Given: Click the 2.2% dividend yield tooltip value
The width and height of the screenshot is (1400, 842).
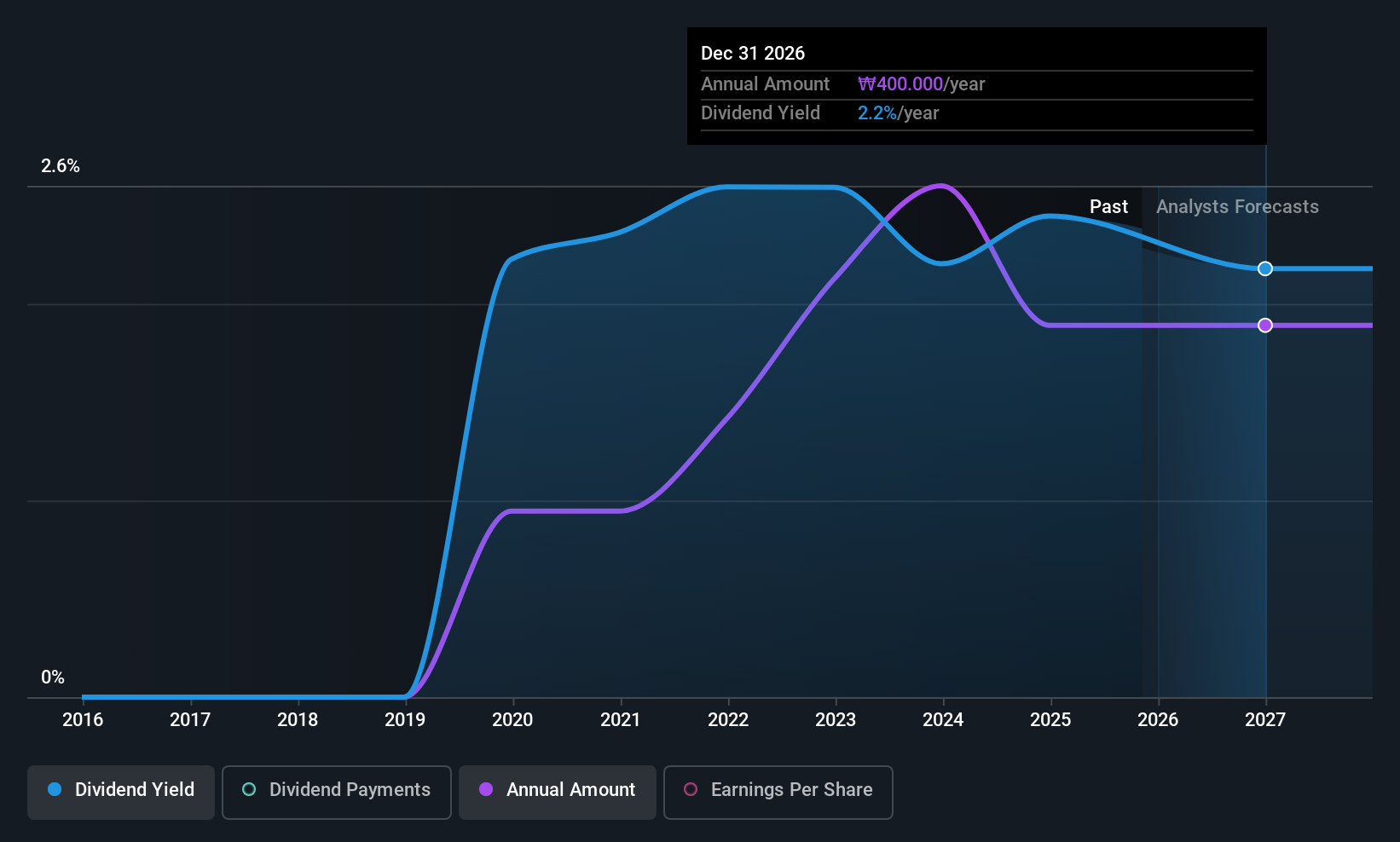Looking at the screenshot, I should click(x=877, y=113).
